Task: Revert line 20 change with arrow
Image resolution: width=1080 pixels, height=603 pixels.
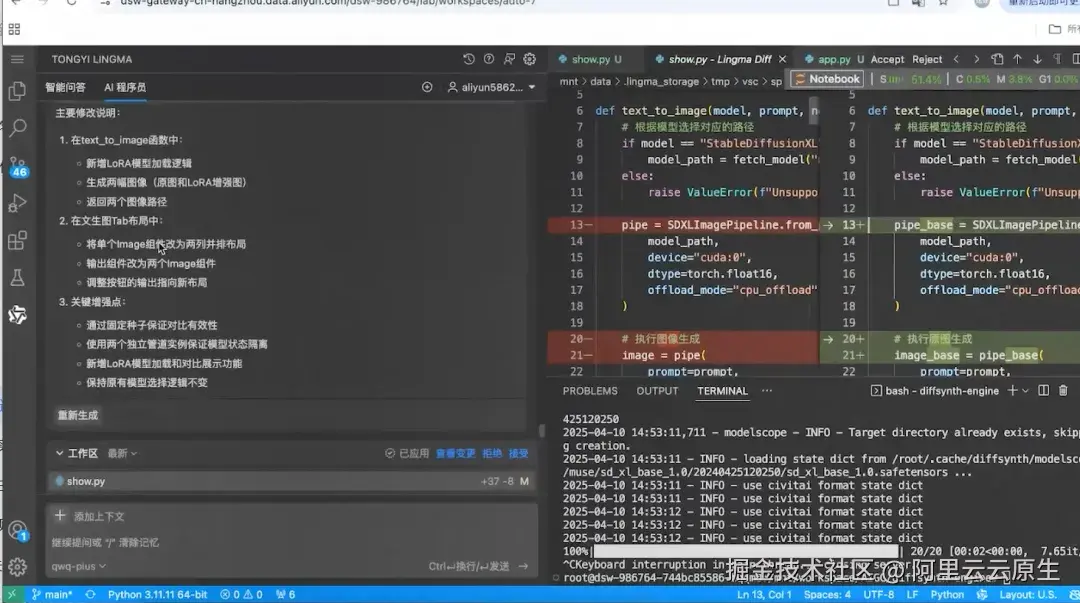Action: pyautogui.click(x=828, y=339)
